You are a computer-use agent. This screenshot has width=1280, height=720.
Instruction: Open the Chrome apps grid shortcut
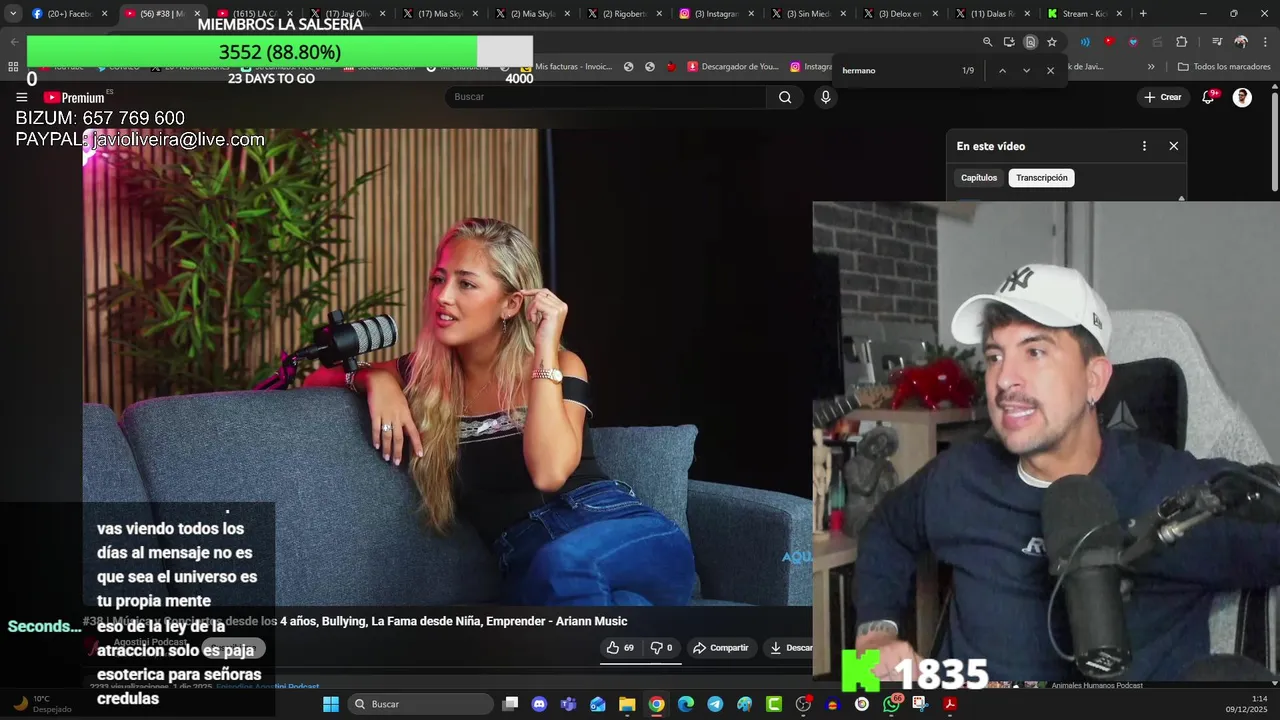[13, 67]
